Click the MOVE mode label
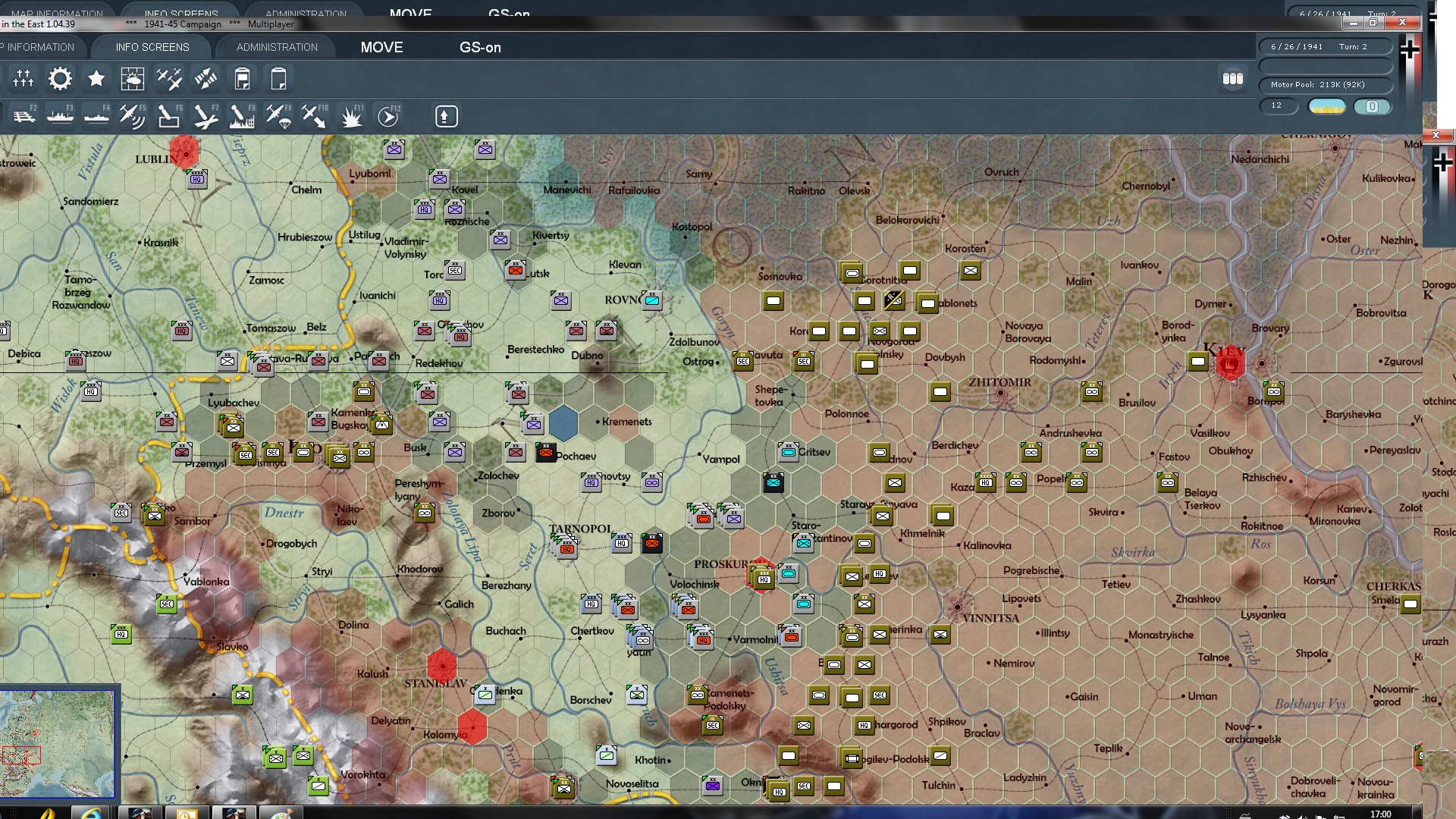This screenshot has height=819, width=1456. click(381, 47)
